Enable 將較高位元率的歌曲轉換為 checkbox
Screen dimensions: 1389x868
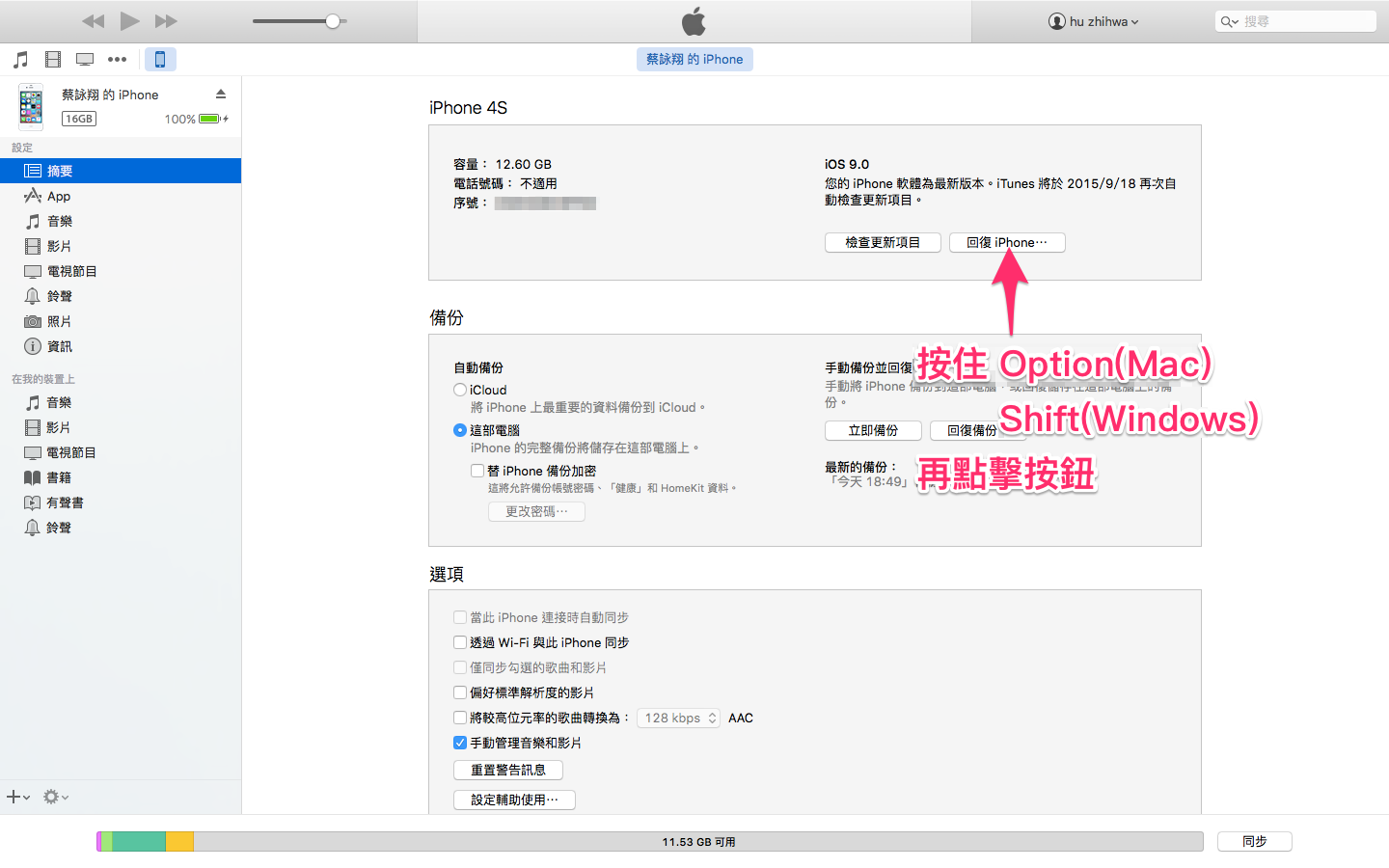point(460,718)
